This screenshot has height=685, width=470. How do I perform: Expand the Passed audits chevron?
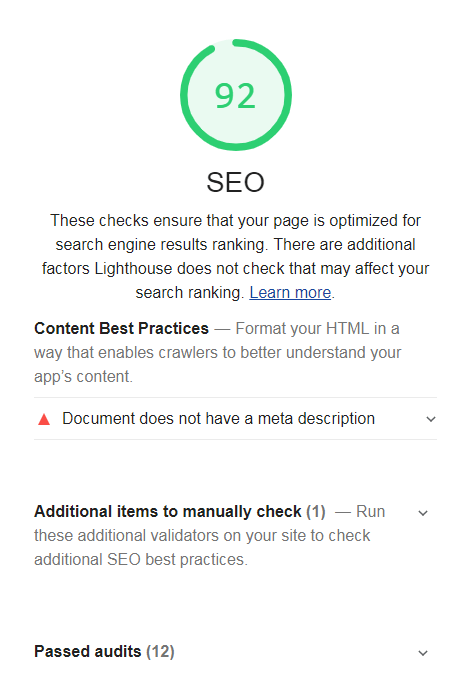tap(423, 653)
